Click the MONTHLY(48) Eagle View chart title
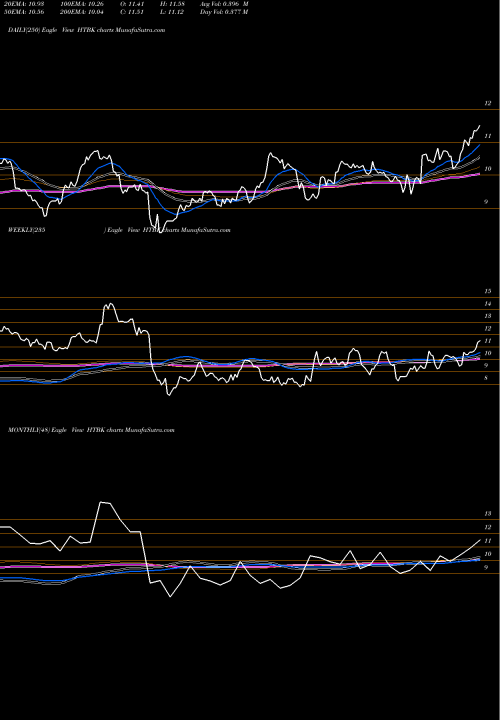 click(91, 430)
